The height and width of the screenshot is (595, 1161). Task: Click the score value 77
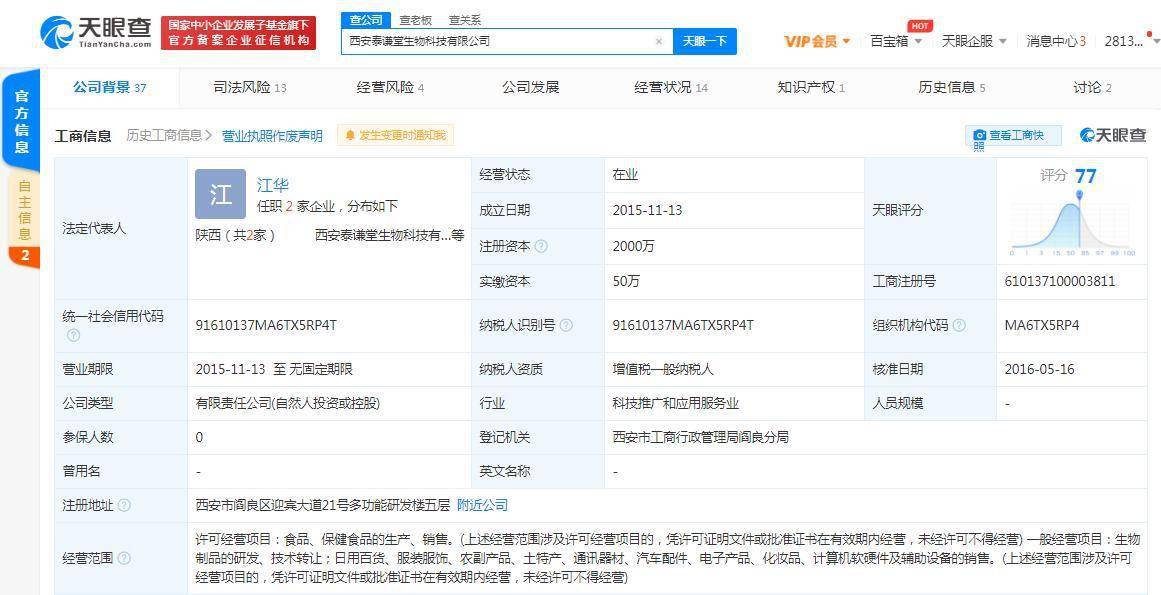(x=1085, y=176)
